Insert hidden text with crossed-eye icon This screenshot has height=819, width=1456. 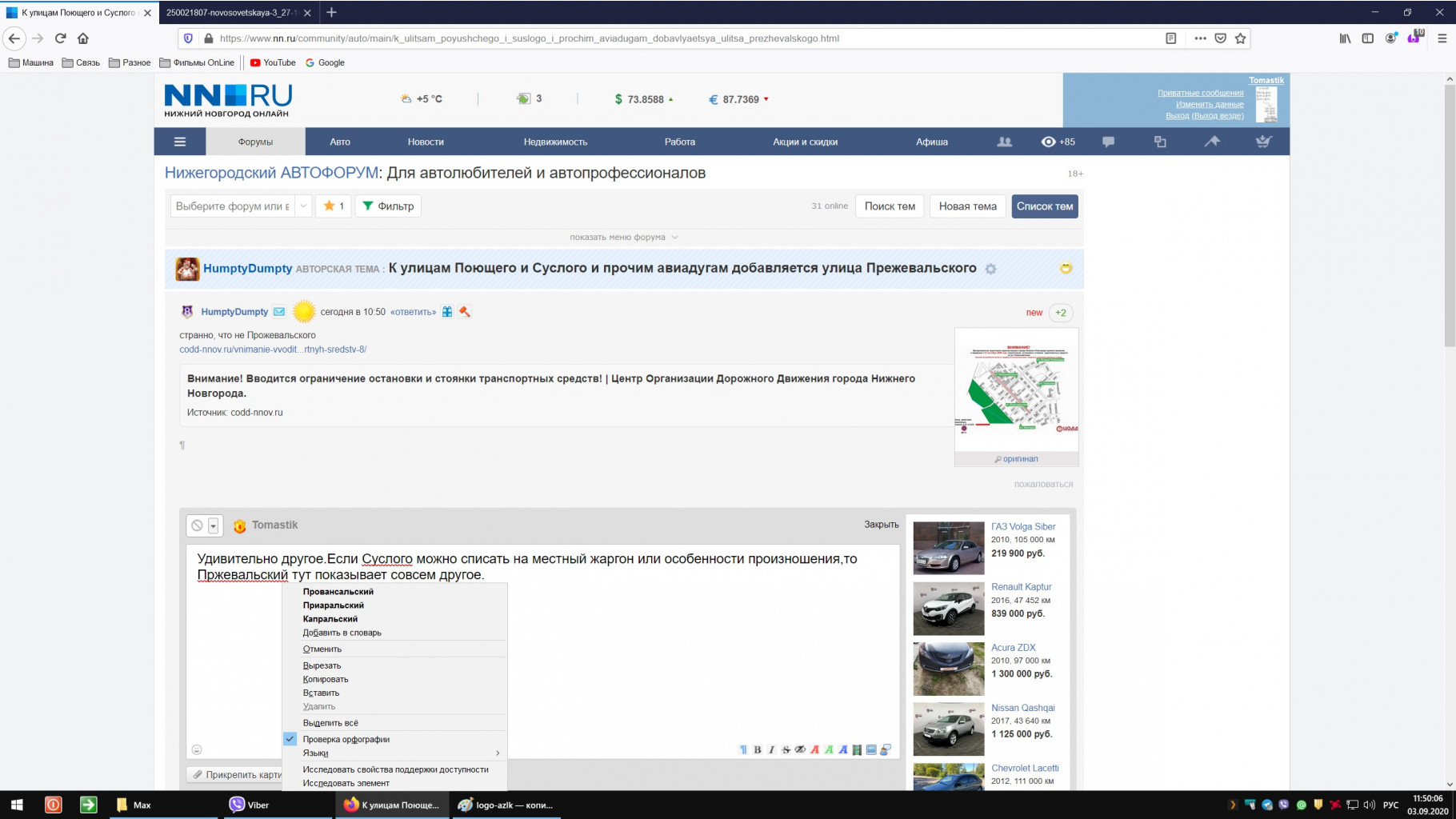coord(800,749)
